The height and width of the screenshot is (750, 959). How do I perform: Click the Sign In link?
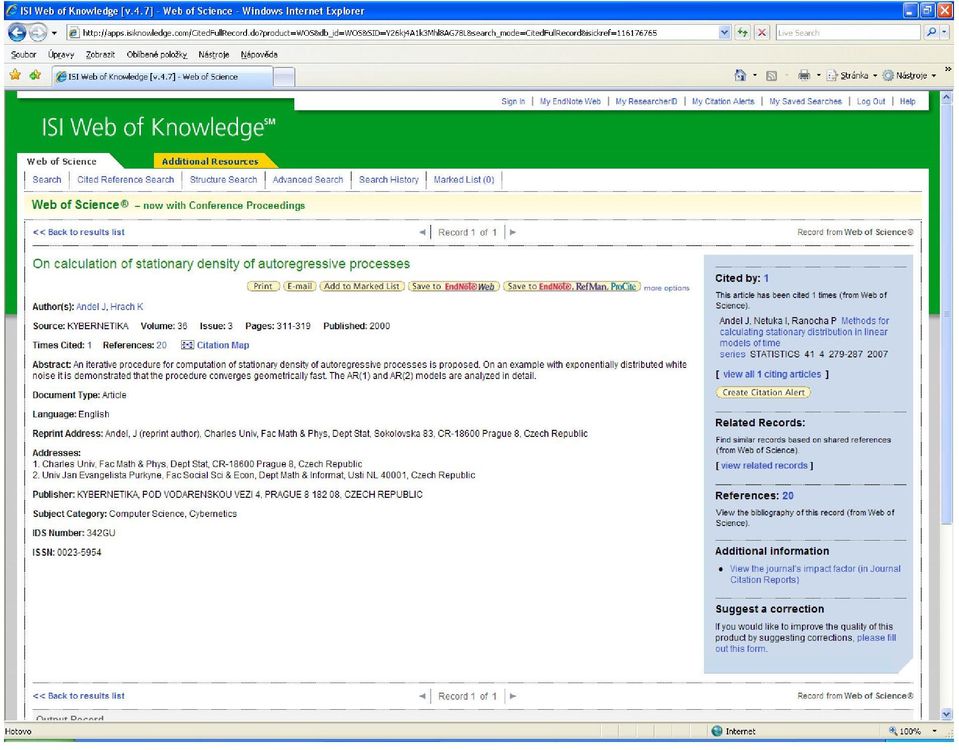[x=513, y=102]
